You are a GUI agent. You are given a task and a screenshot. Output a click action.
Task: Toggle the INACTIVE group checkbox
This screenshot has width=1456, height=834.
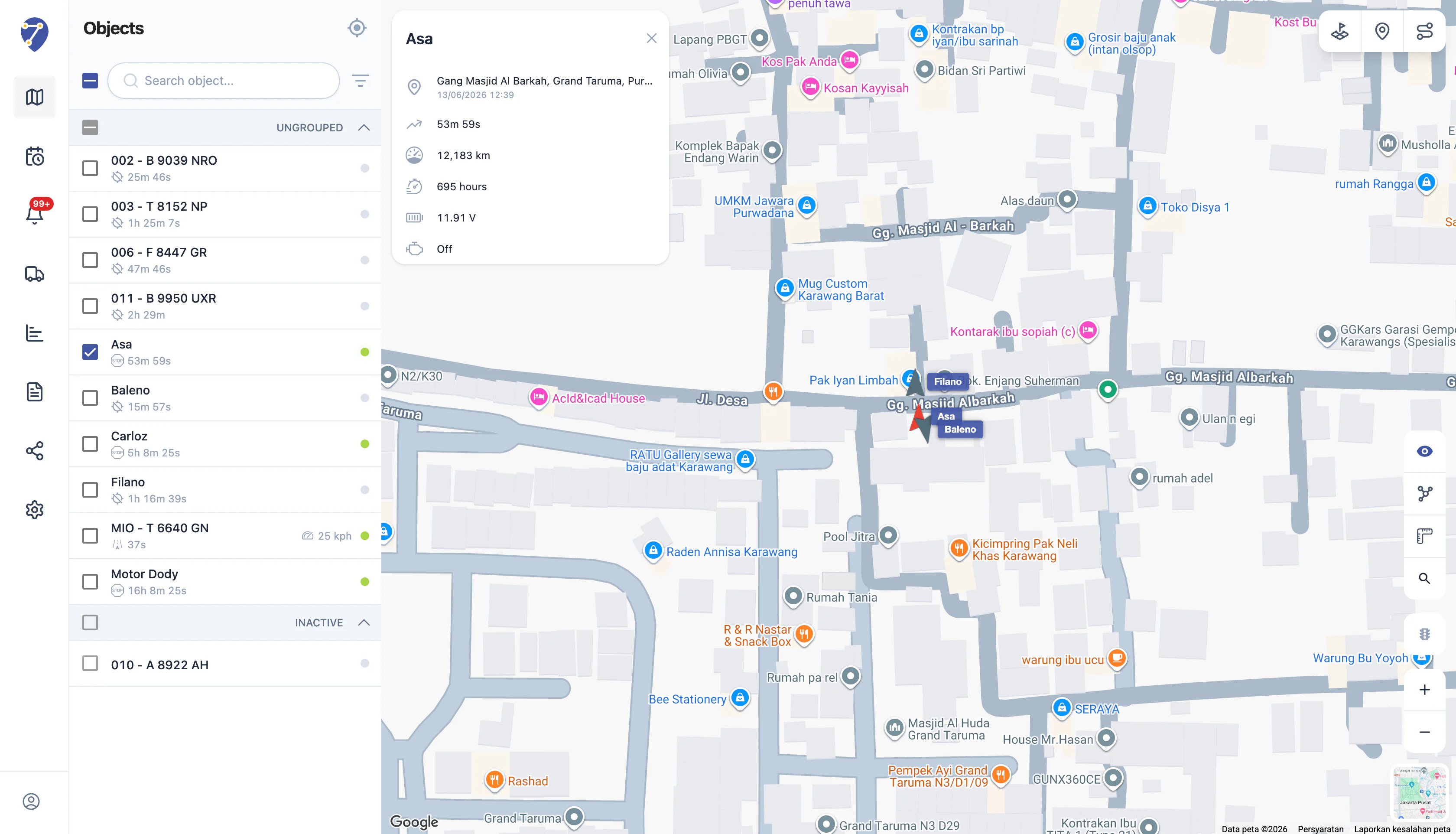click(90, 622)
